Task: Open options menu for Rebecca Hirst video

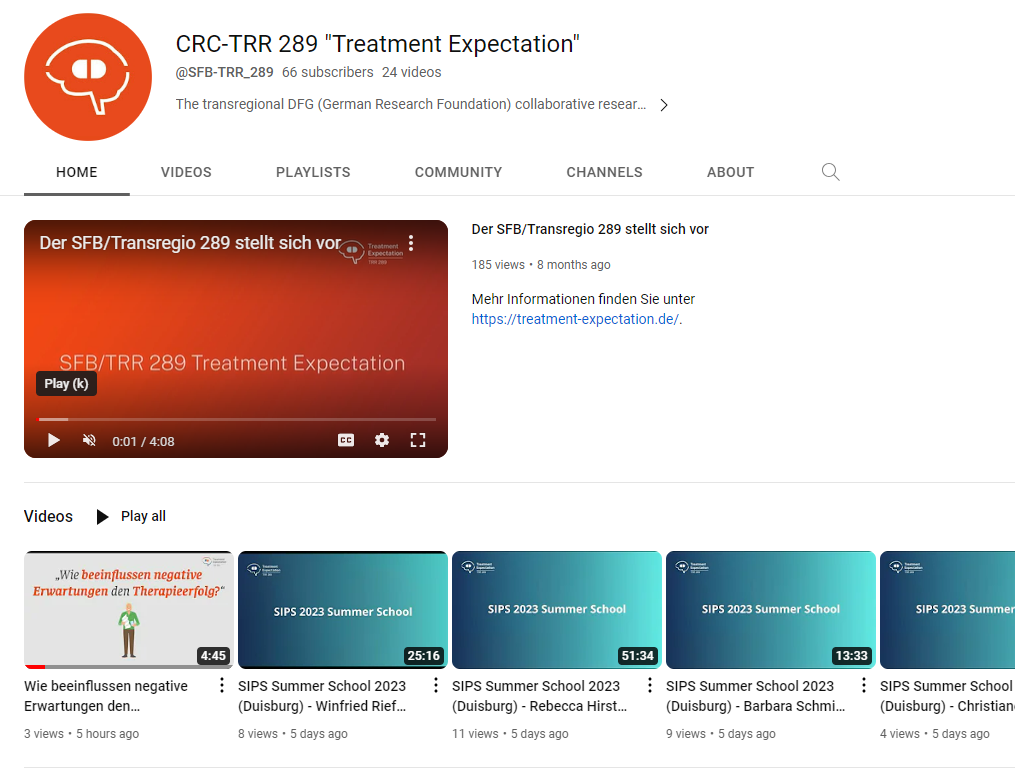Action: pos(649,685)
